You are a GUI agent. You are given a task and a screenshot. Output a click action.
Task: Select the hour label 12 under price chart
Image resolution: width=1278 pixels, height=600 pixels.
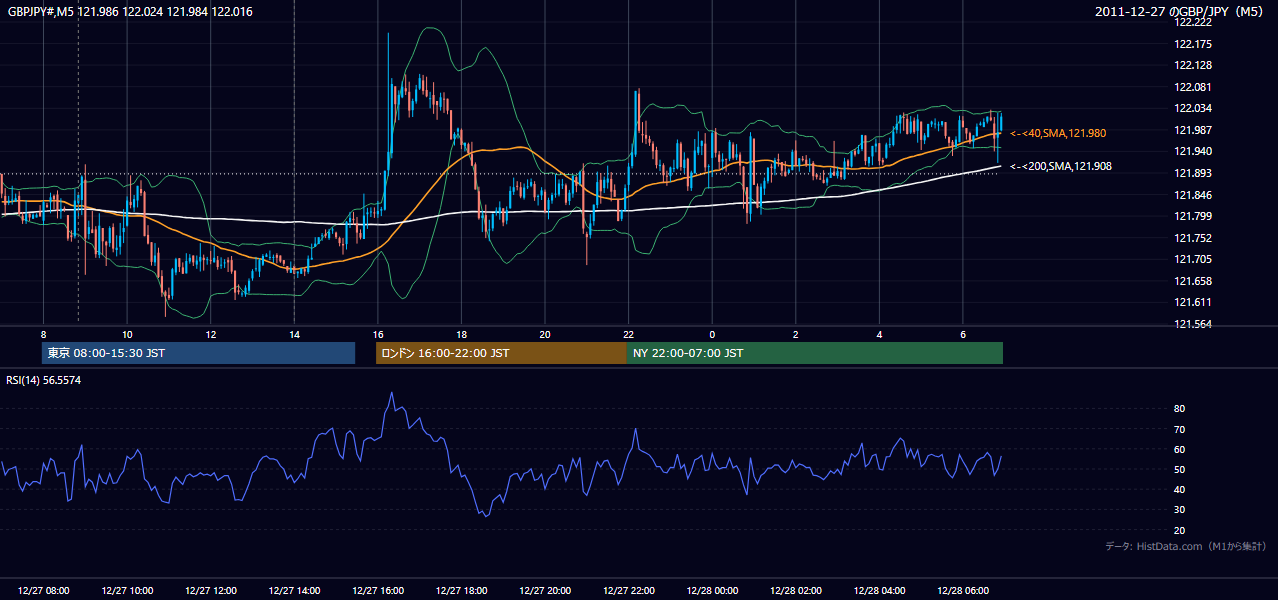click(x=210, y=333)
